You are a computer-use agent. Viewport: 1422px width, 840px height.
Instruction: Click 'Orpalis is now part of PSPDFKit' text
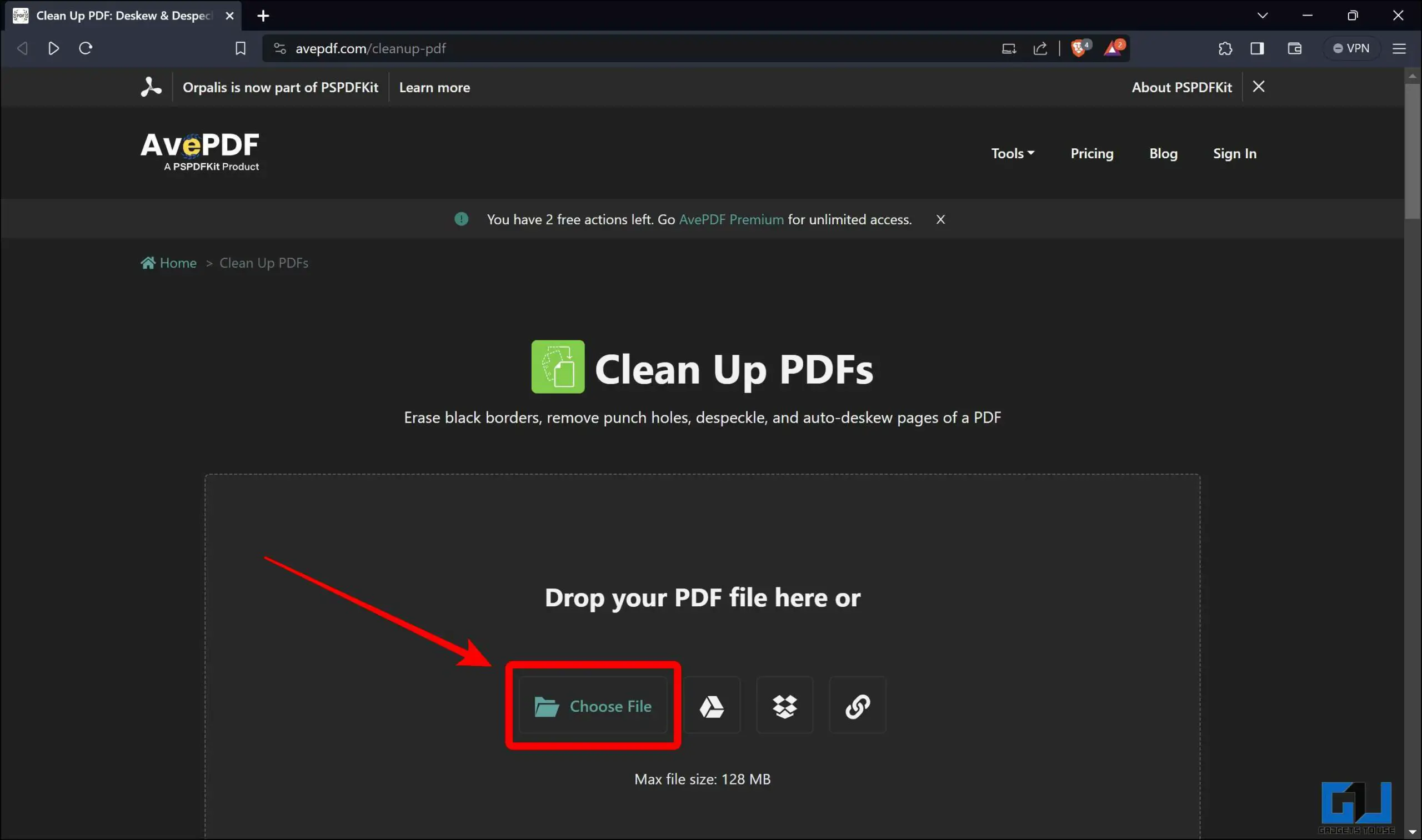[x=281, y=87]
